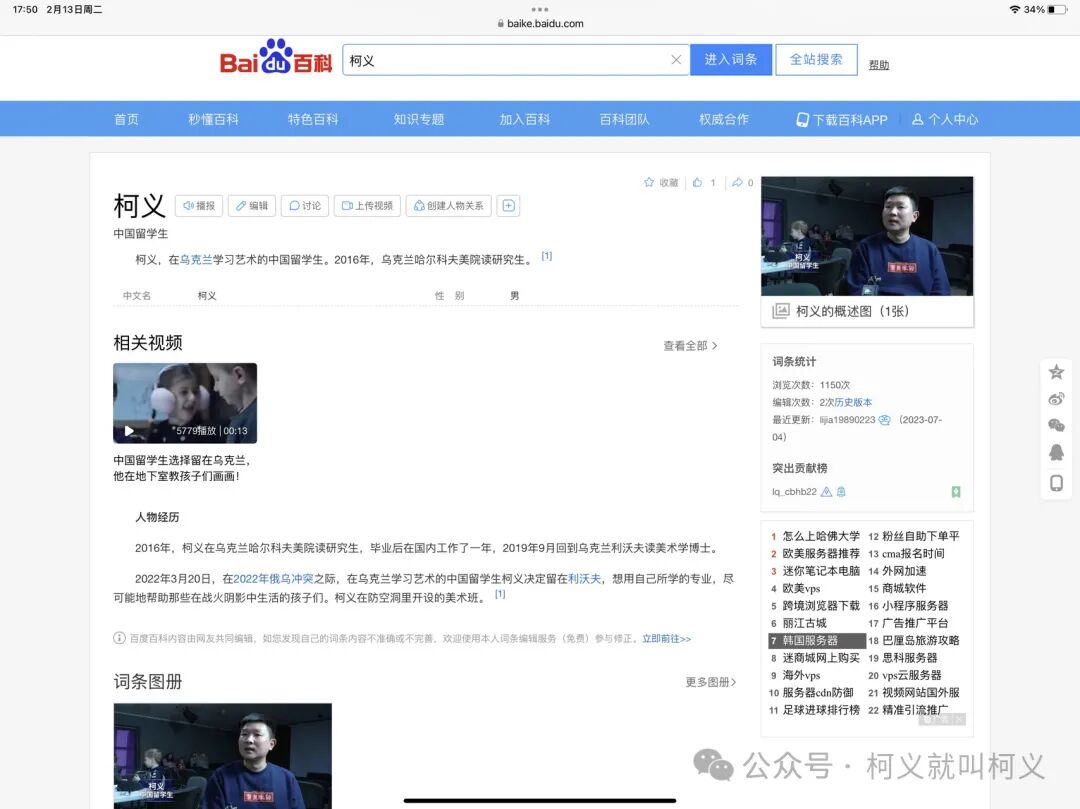Click contributor lq_cbhb22
This screenshot has width=1080, height=809.
coord(794,492)
